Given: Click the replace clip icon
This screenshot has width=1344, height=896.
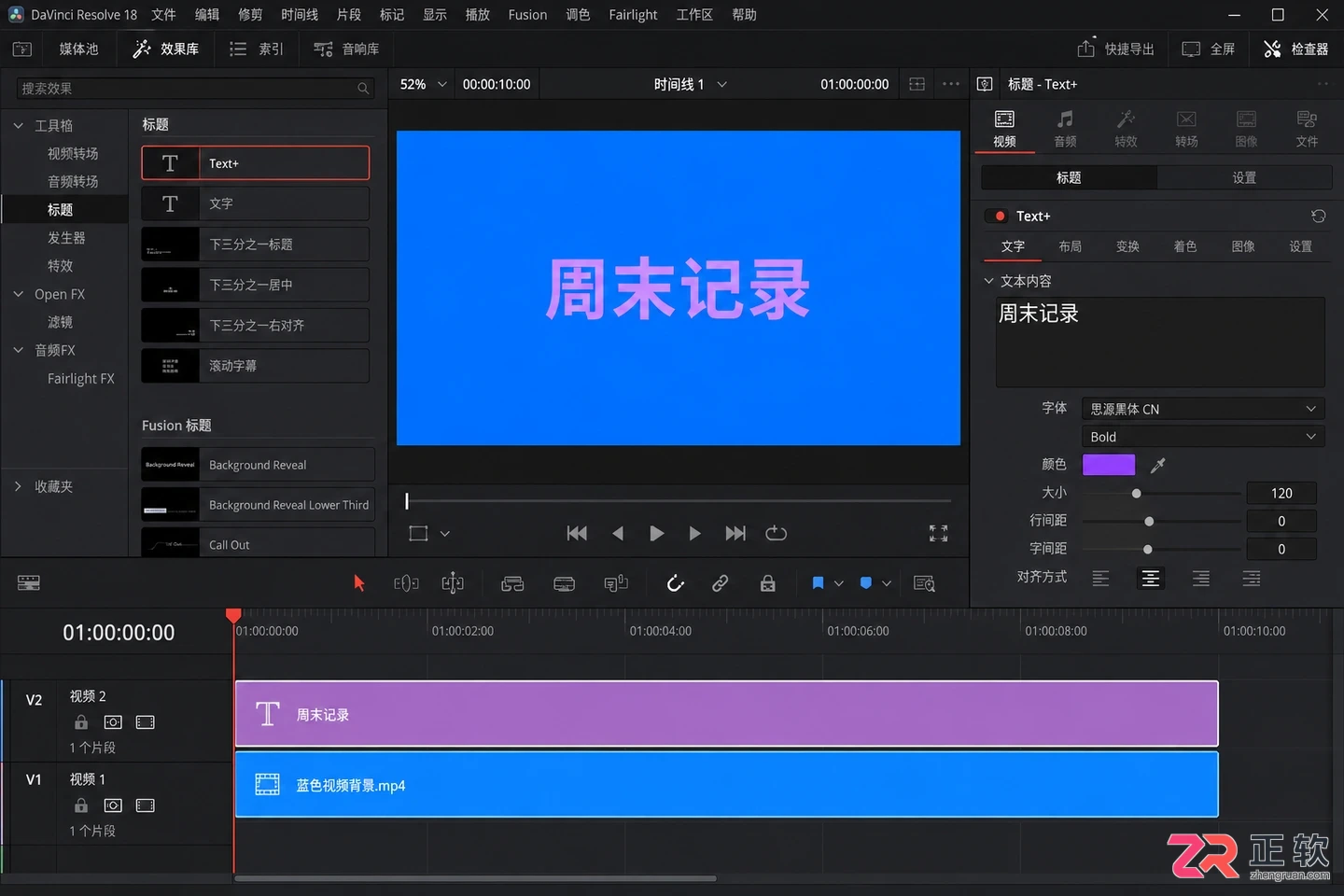Looking at the screenshot, I should click(x=616, y=583).
